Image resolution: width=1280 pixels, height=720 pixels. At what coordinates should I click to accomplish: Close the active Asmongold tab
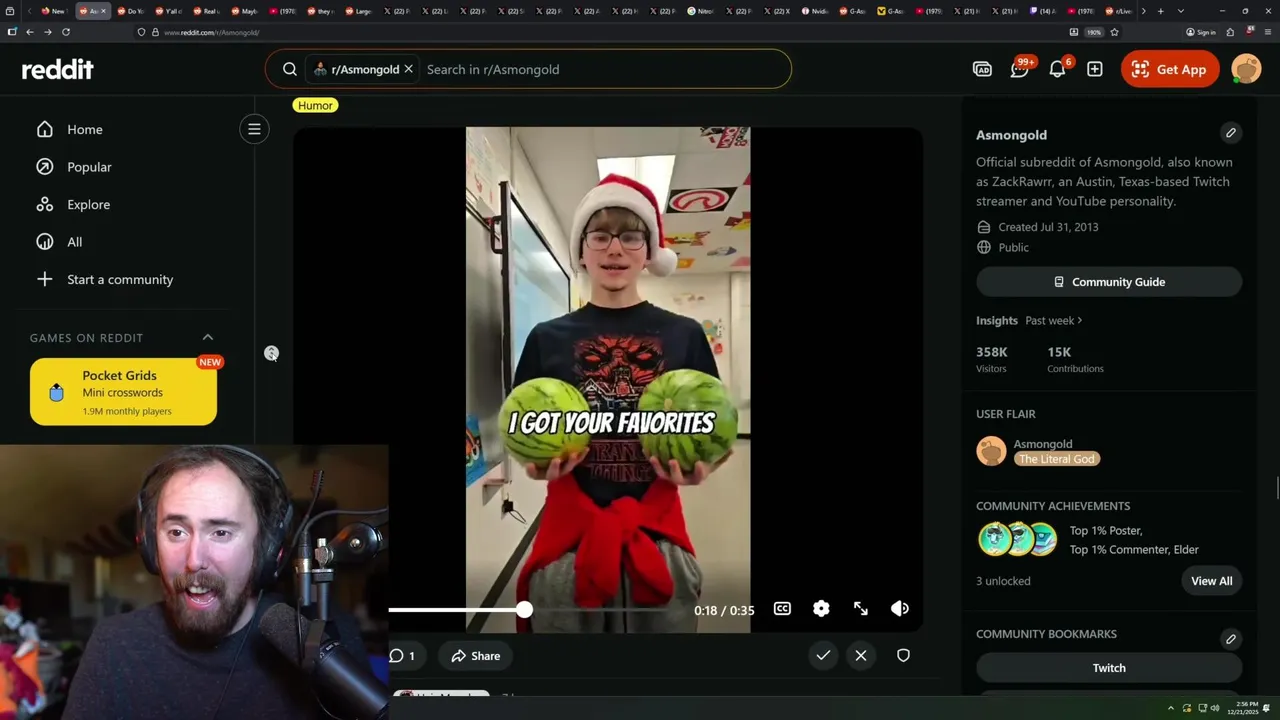103,11
